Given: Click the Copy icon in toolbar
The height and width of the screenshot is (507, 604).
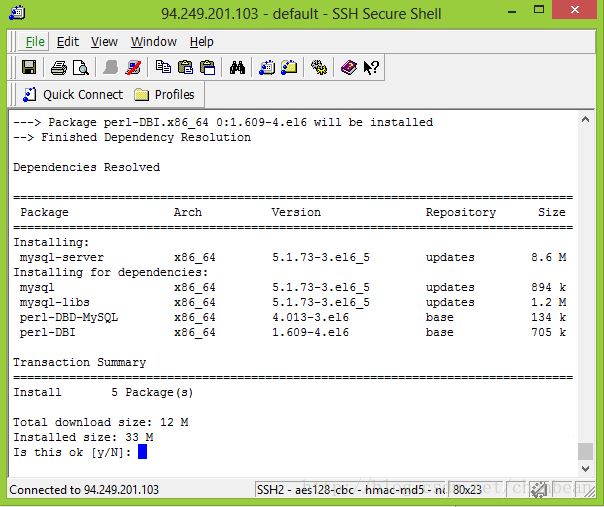Looking at the screenshot, I should point(163,68).
